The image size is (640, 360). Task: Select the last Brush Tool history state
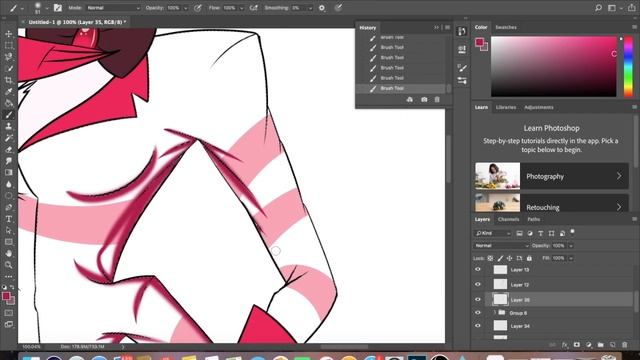401,88
